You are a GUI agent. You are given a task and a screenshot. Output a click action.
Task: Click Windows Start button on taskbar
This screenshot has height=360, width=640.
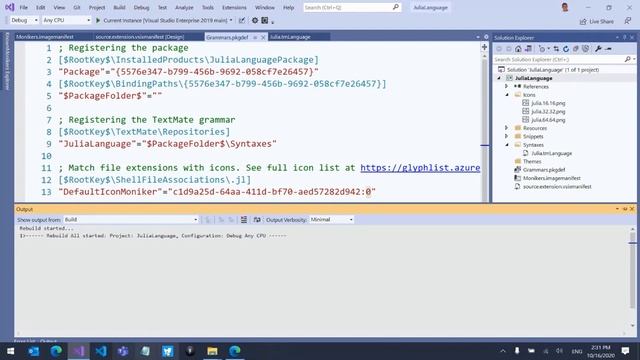(11, 351)
